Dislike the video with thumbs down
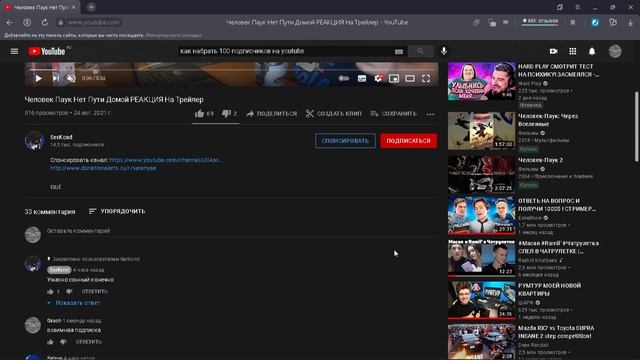The height and width of the screenshot is (360, 640). [x=229, y=114]
